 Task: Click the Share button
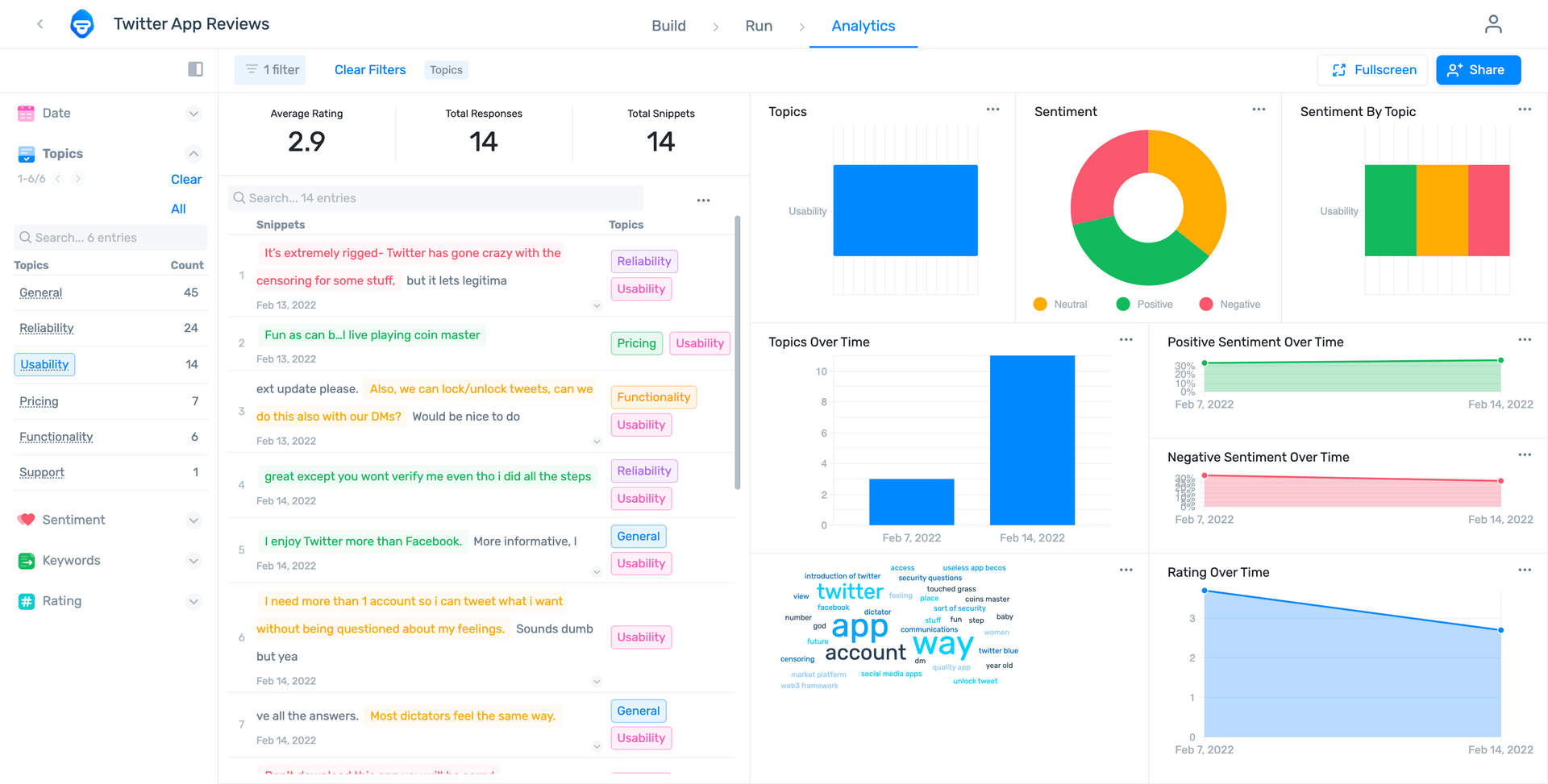coord(1478,69)
